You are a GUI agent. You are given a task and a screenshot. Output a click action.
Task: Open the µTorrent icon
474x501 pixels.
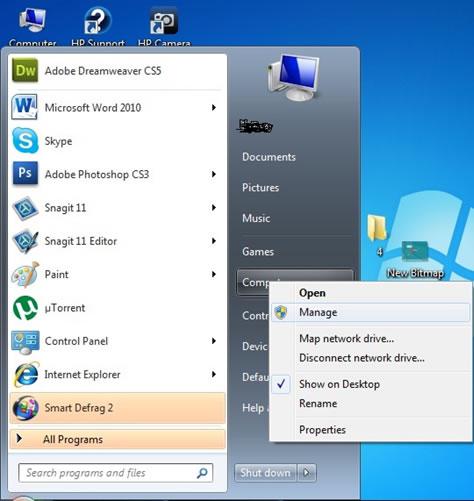click(x=25, y=308)
